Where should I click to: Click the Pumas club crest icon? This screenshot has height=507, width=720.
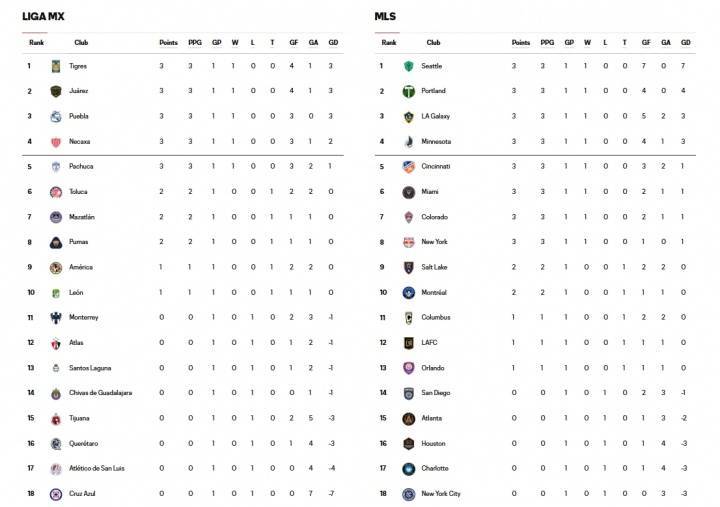(56, 242)
